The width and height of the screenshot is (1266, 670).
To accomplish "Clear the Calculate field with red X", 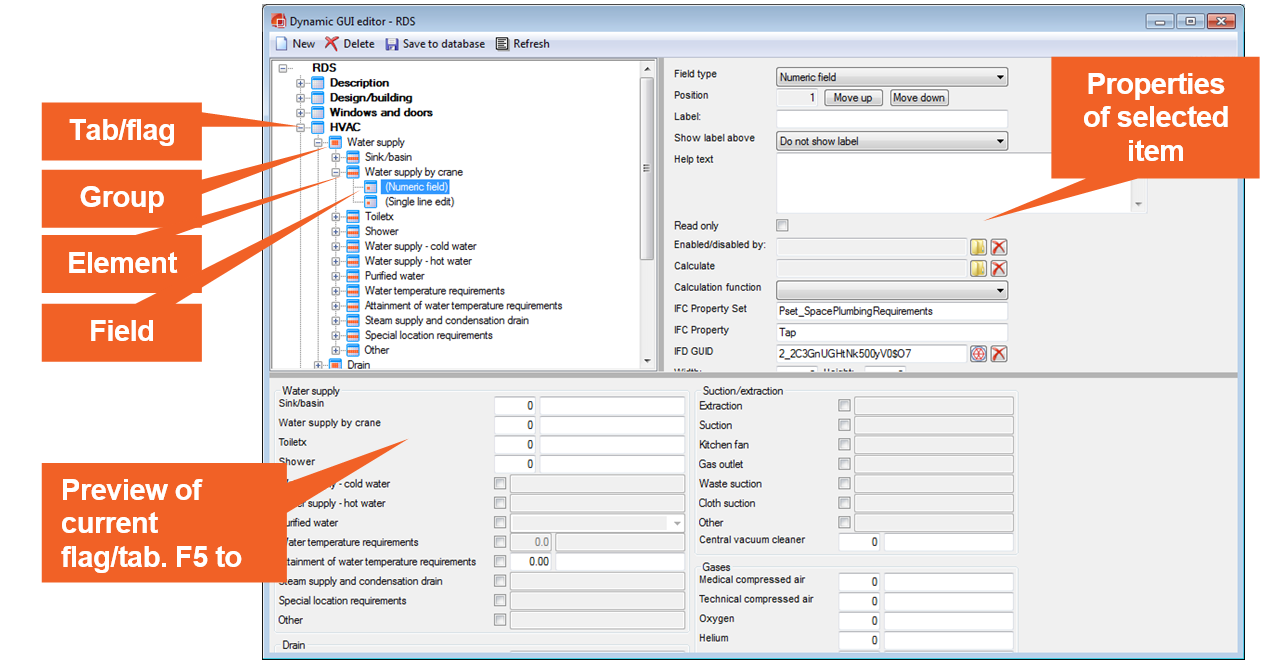I will [x=998, y=268].
